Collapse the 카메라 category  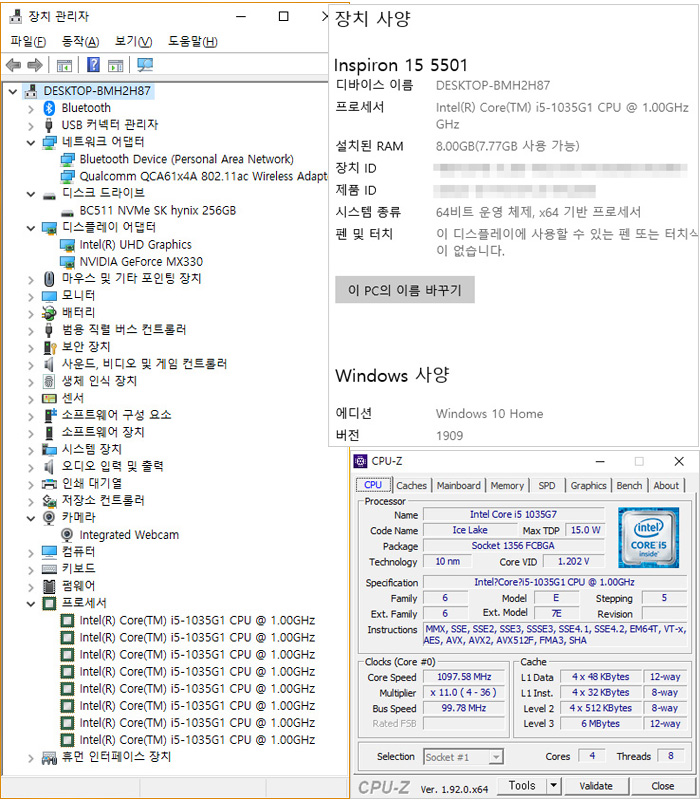pyautogui.click(x=31, y=518)
